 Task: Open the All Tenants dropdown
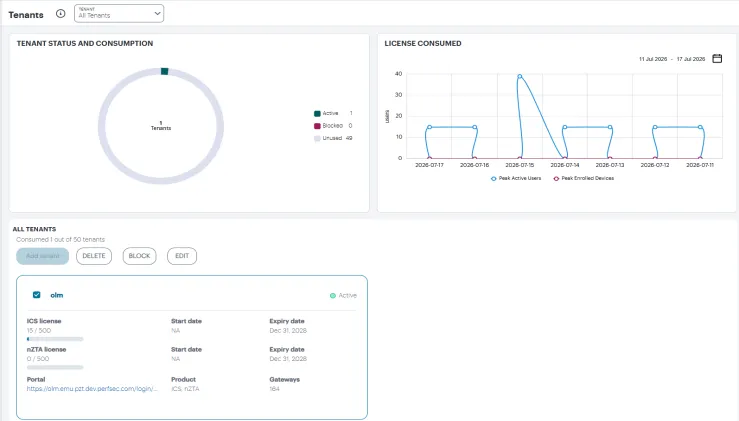tap(119, 14)
